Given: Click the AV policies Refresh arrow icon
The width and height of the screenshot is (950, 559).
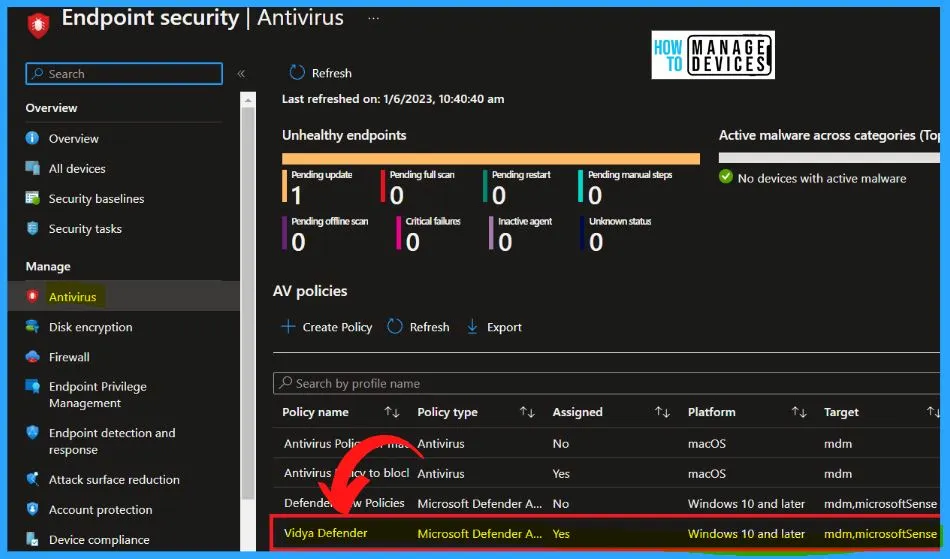Looking at the screenshot, I should (x=395, y=326).
